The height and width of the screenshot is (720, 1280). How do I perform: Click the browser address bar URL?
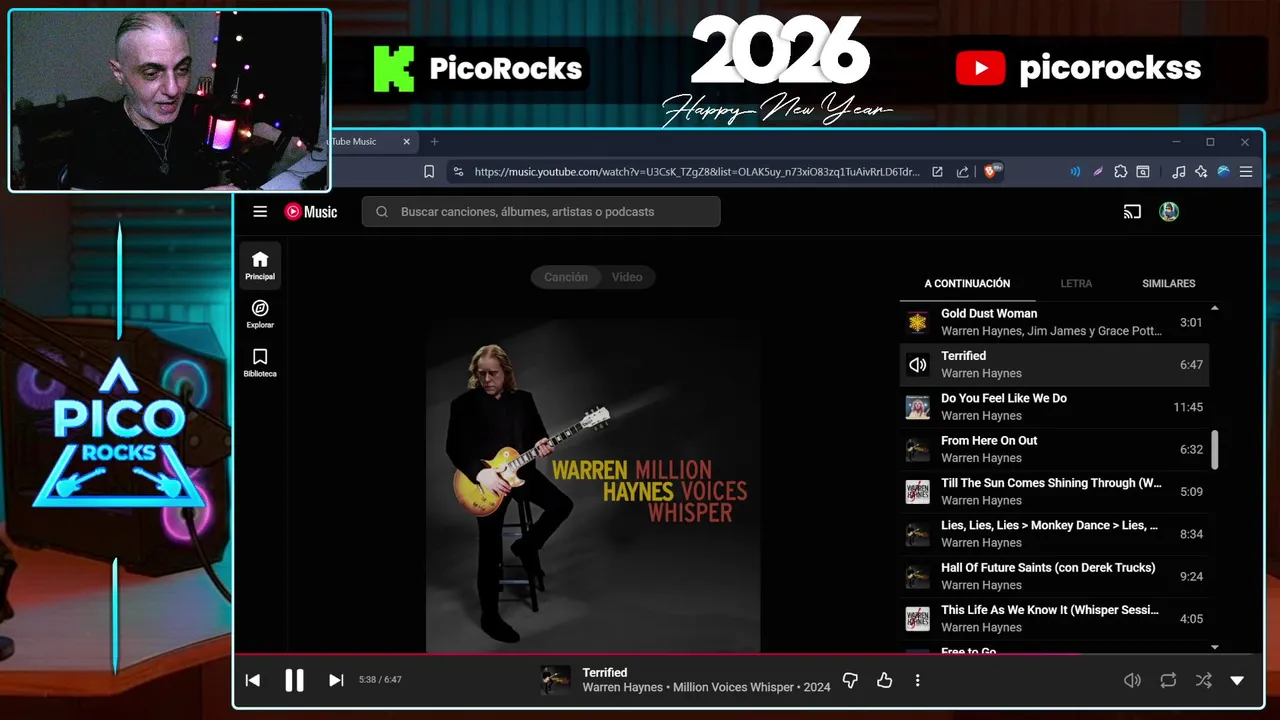tap(697, 172)
